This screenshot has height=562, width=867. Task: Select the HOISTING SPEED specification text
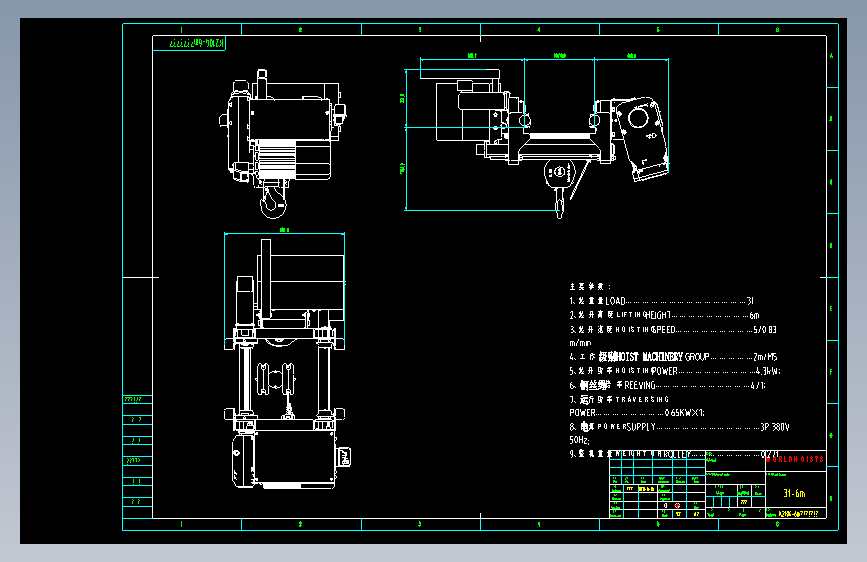coord(673,329)
